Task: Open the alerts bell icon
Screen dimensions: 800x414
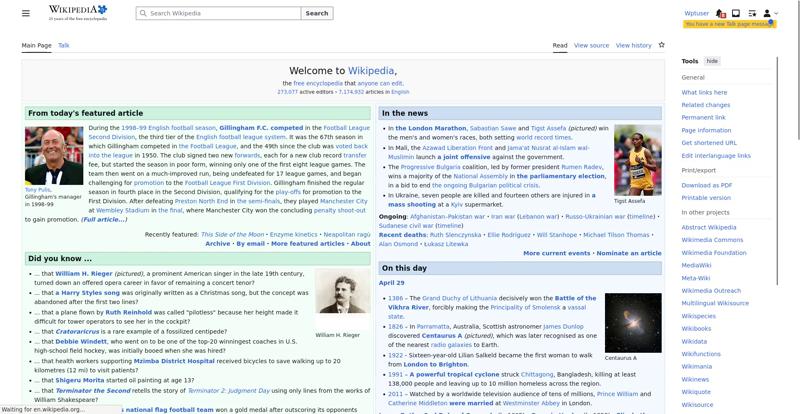Action: [x=720, y=14]
